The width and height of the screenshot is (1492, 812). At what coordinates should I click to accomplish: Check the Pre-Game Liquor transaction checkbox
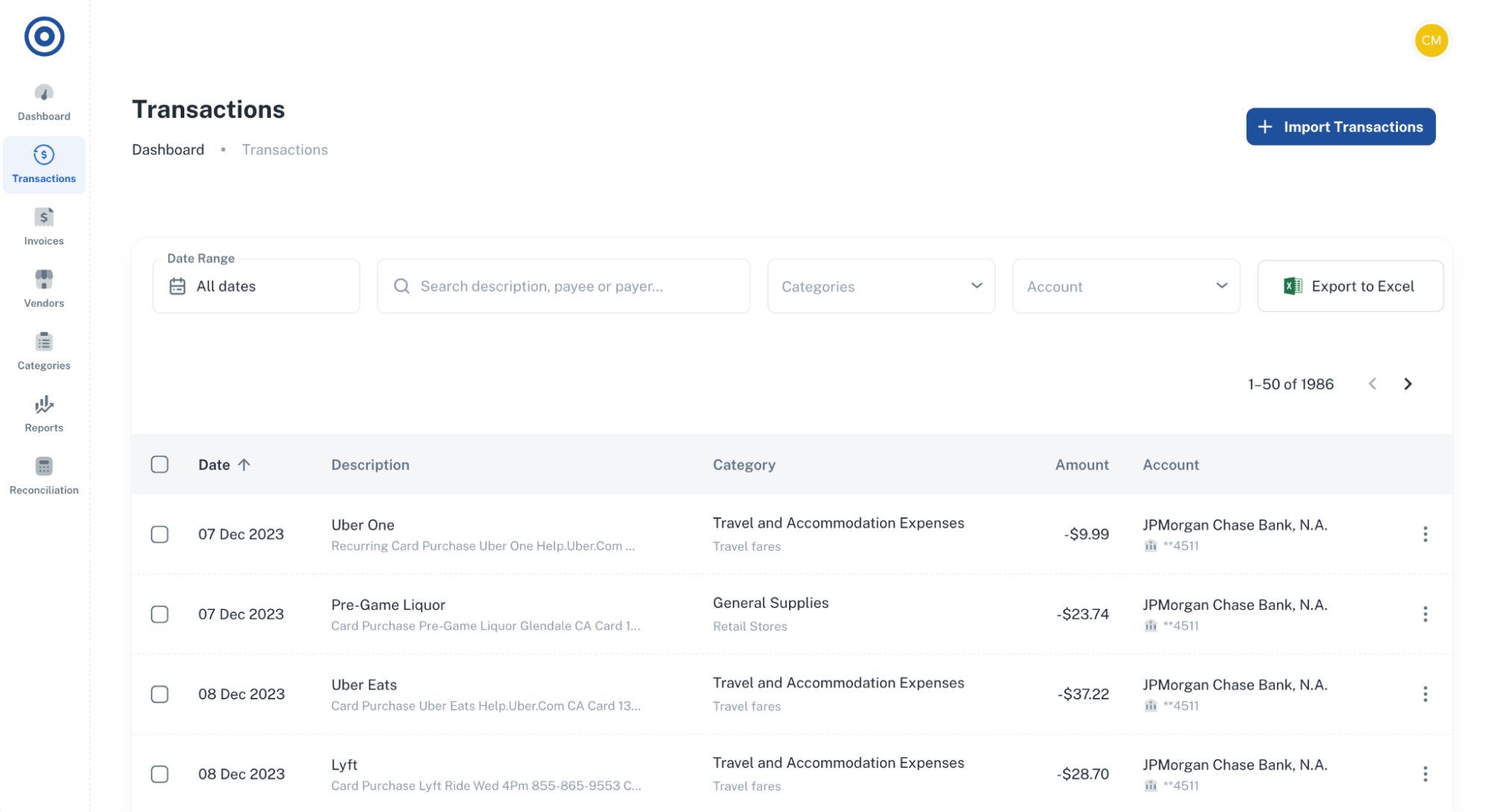pos(159,614)
